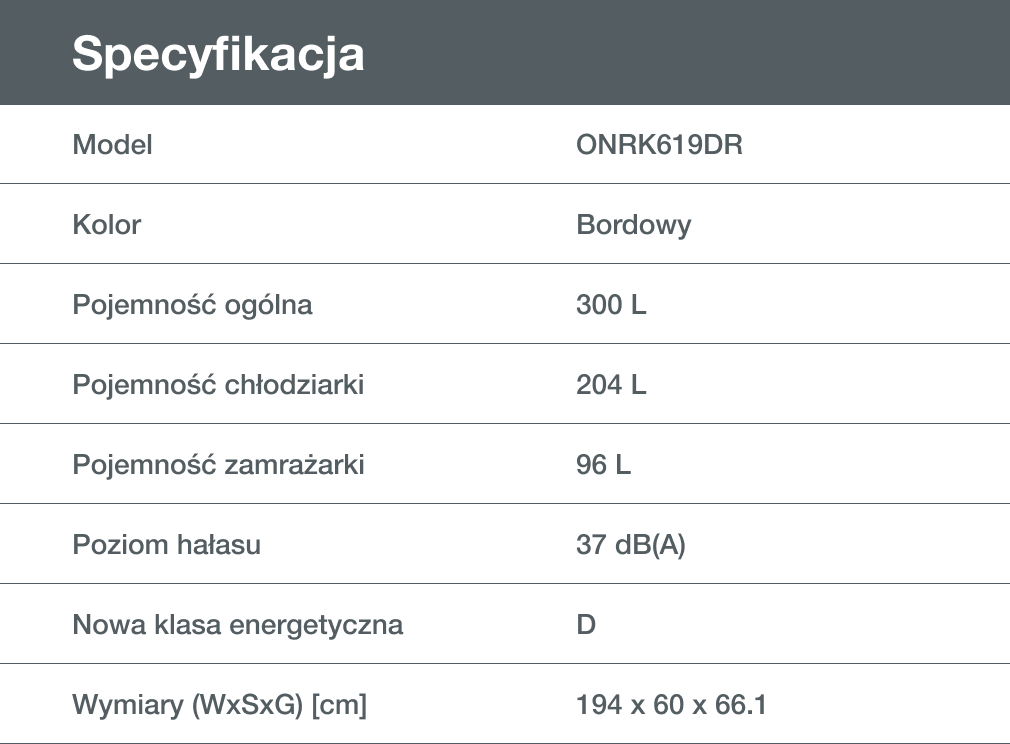Click the dark gray header bar
The height and width of the screenshot is (744, 1010).
pyautogui.click(x=505, y=52)
